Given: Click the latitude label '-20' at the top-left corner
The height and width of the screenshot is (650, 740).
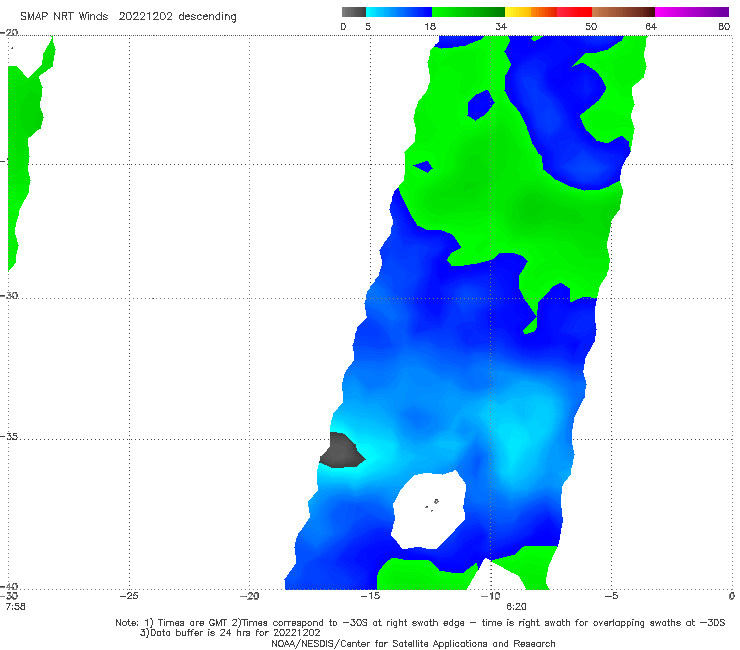Looking at the screenshot, I should tap(9, 32).
